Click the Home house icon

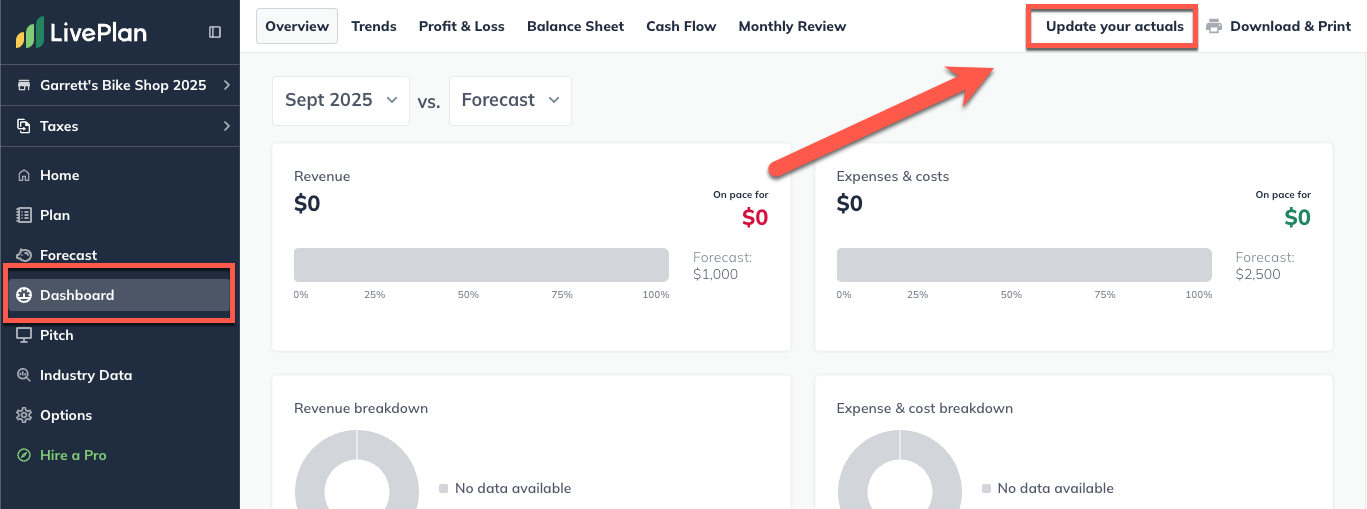click(x=24, y=175)
